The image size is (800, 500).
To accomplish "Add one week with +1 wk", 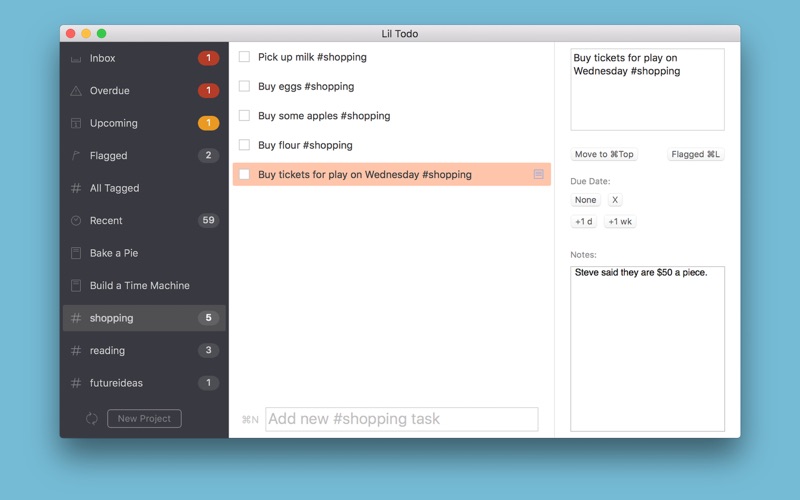I will coord(620,221).
